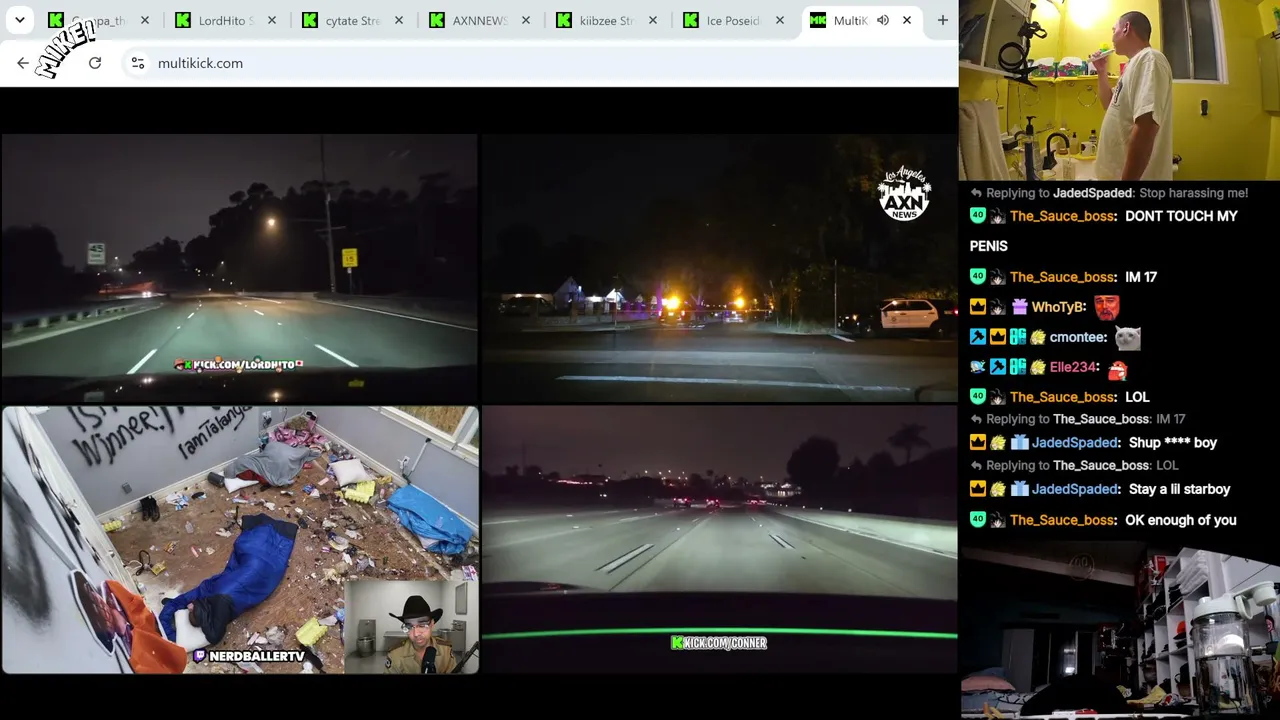Click the Kick favicon on the AXNNEWS tab
The width and height of the screenshot is (1280, 720).
pyautogui.click(x=437, y=20)
